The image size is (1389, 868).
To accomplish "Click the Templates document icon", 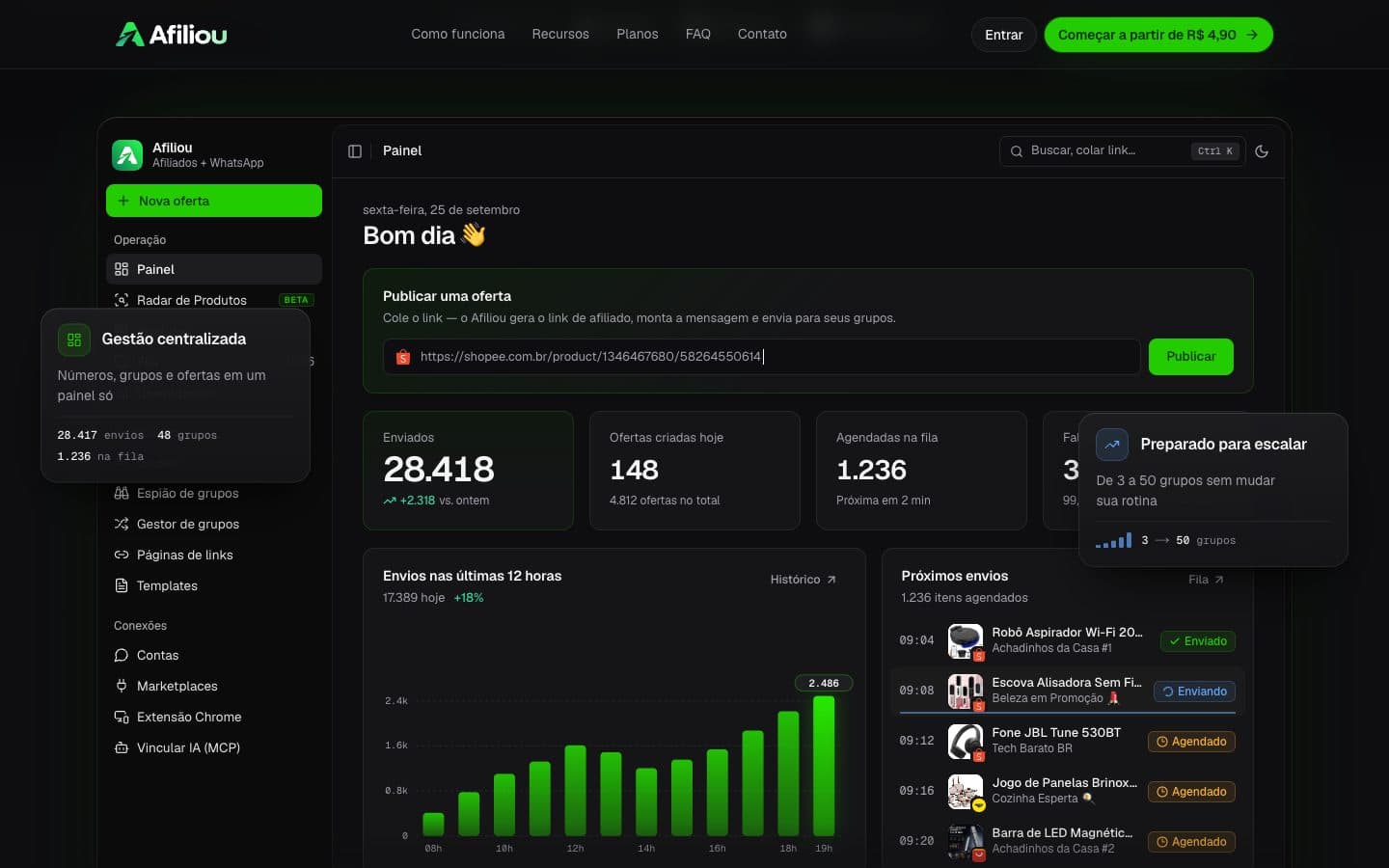I will pyautogui.click(x=122, y=585).
